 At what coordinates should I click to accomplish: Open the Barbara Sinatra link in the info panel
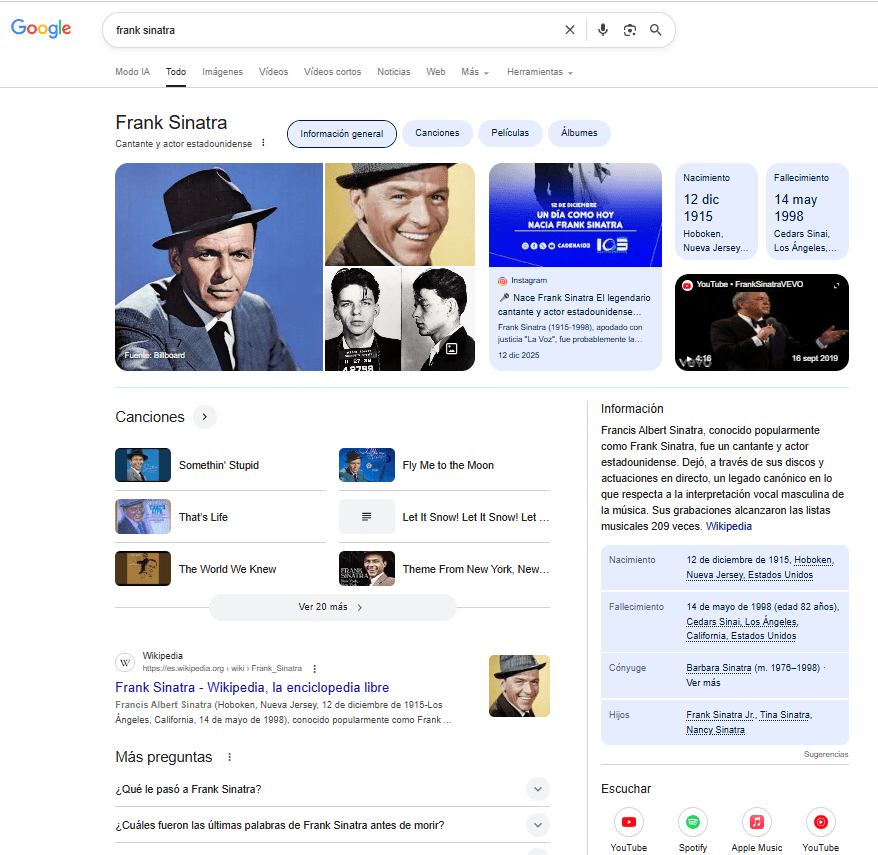718,667
